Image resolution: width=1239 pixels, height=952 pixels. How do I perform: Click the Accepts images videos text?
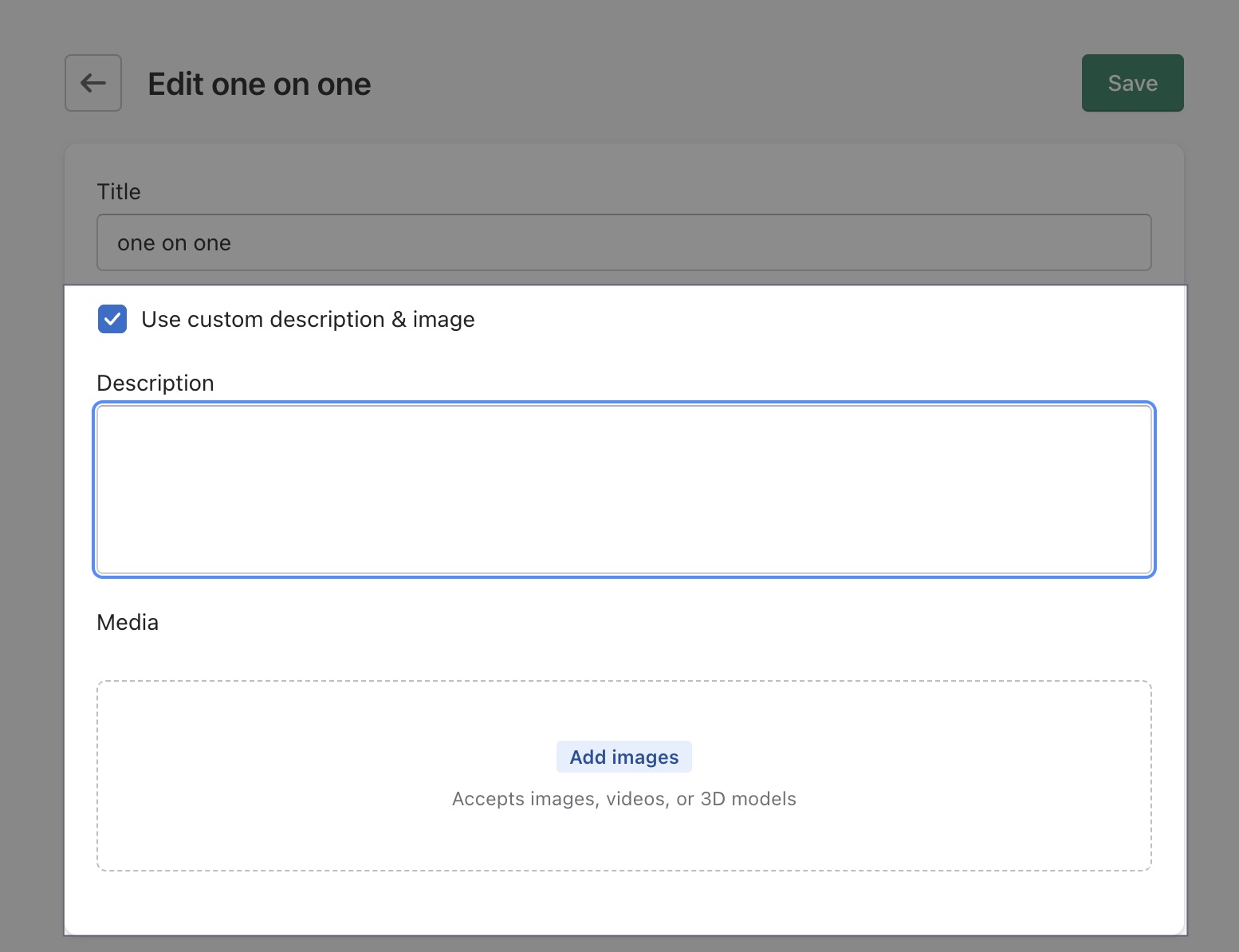623,798
